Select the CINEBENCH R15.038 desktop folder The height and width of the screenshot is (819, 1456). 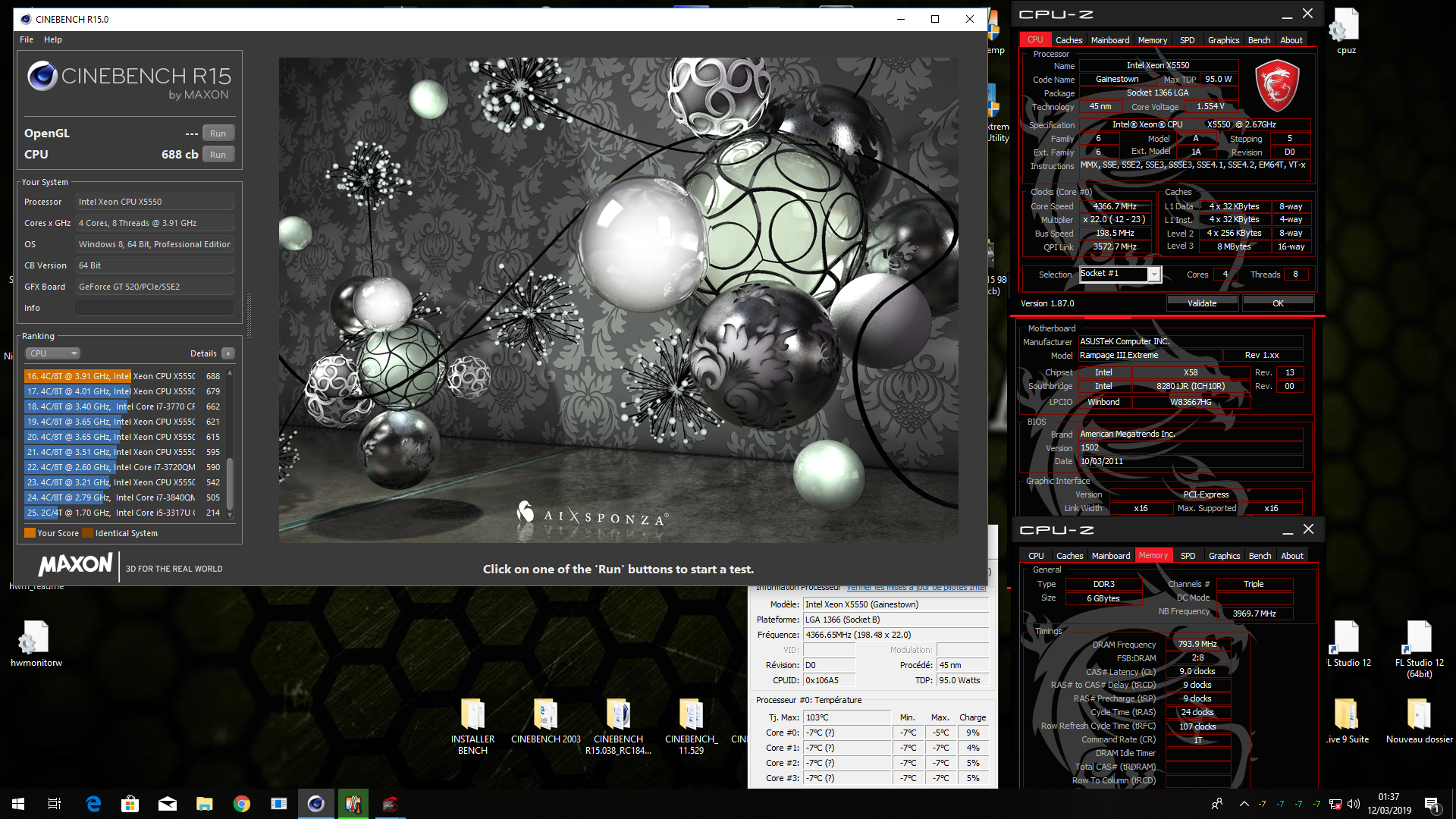[x=618, y=726]
